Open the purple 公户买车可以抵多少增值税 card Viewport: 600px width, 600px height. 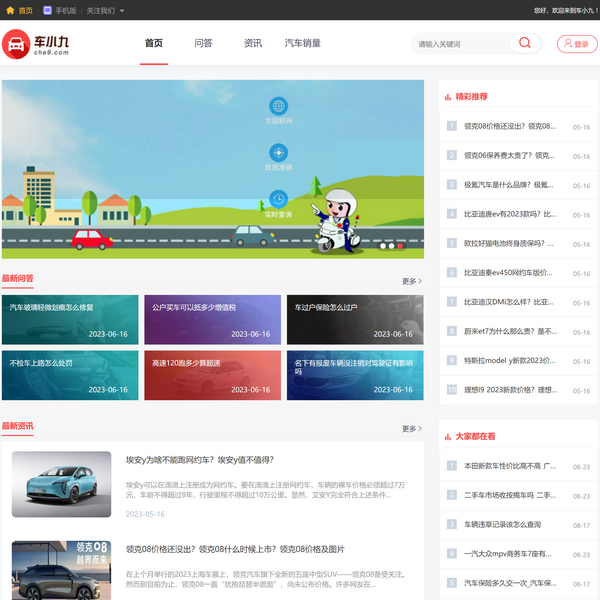tap(210, 319)
